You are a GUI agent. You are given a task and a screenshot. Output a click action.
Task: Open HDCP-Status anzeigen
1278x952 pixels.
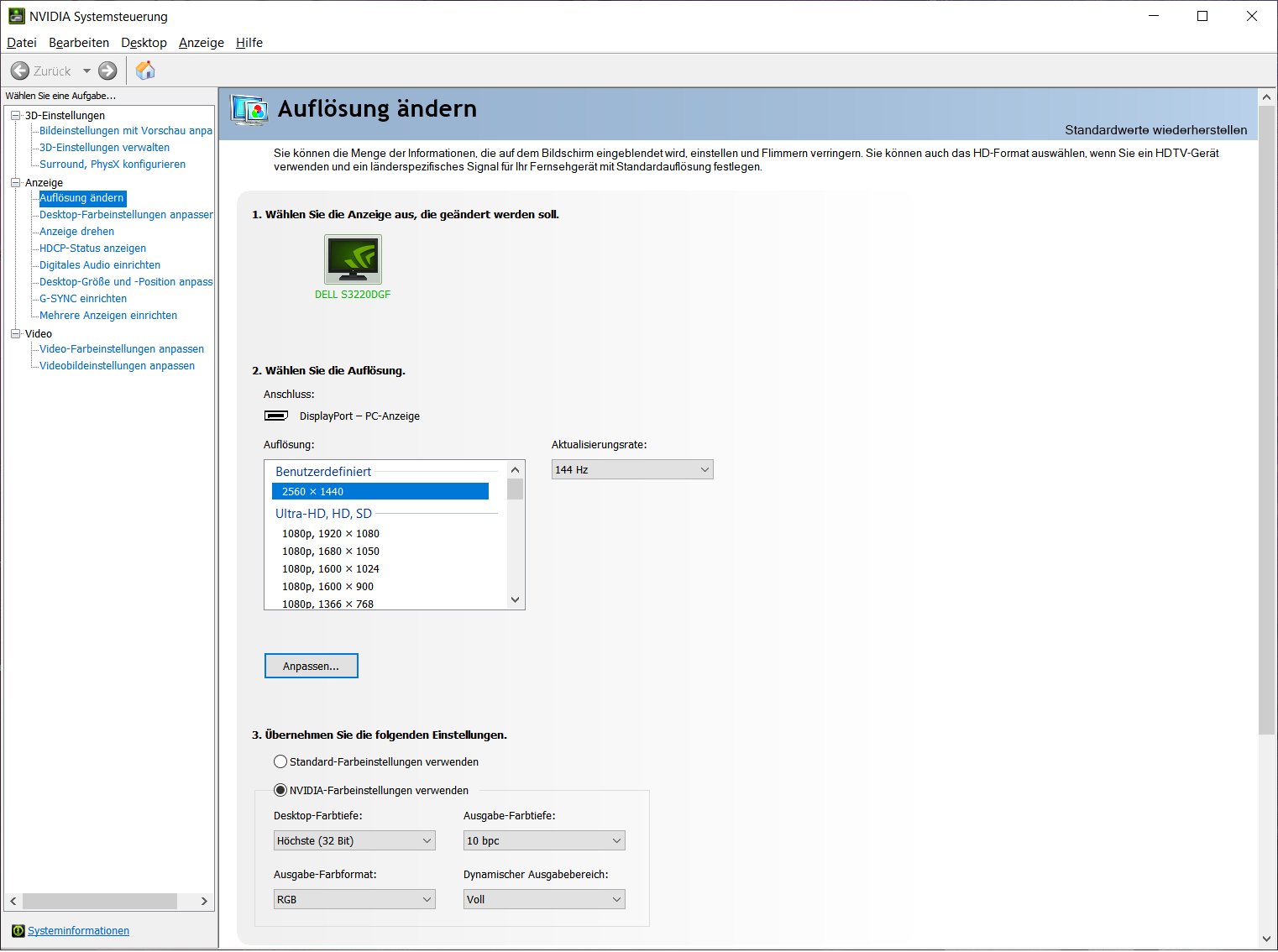[x=92, y=248]
